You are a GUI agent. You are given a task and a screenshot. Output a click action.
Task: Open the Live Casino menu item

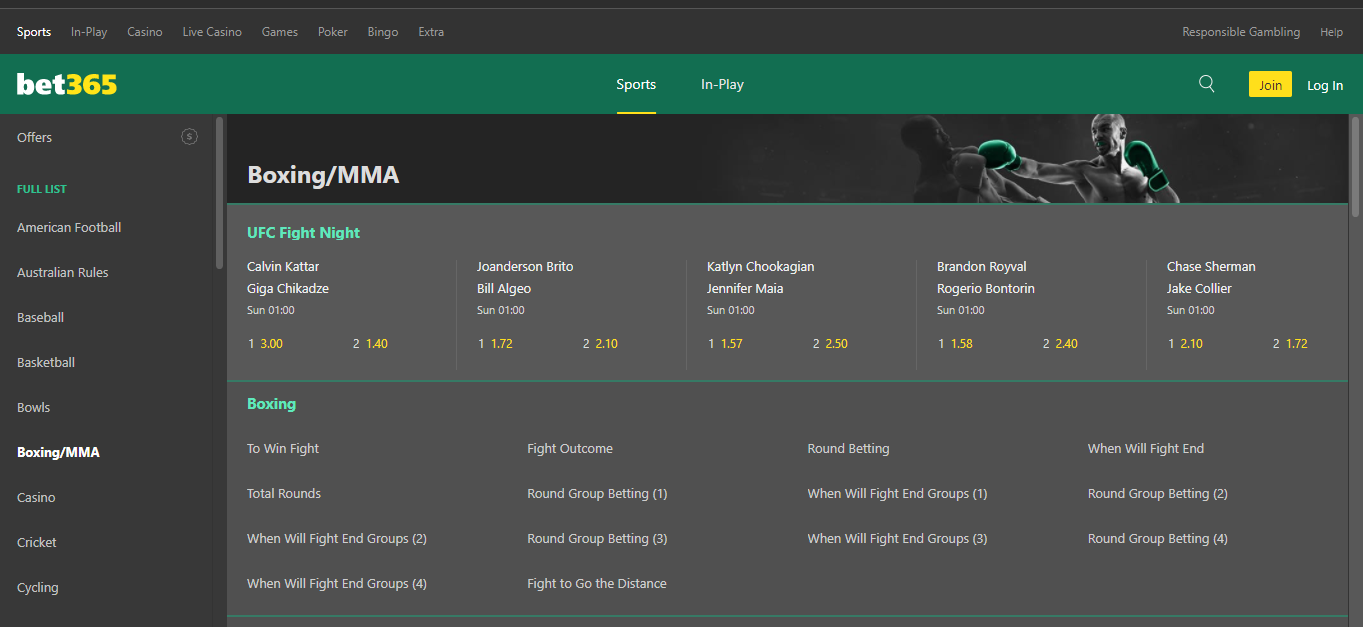pyautogui.click(x=211, y=31)
